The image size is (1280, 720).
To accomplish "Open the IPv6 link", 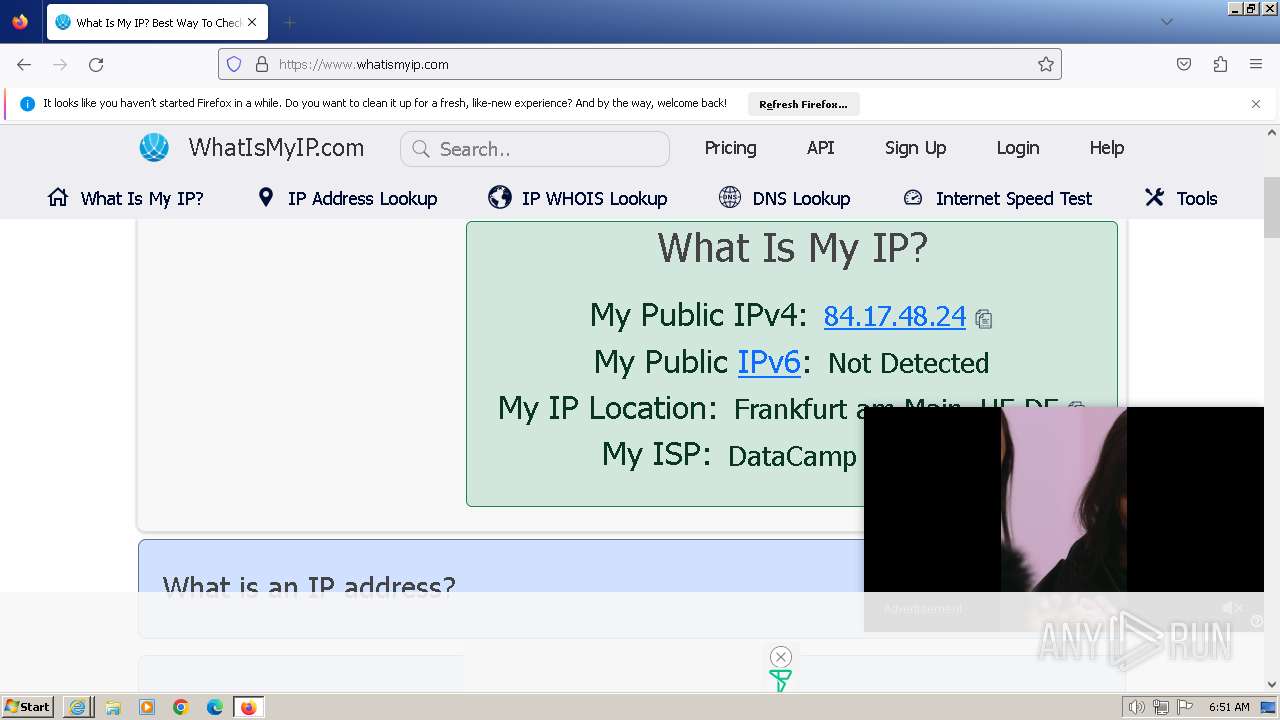I will [x=769, y=362].
